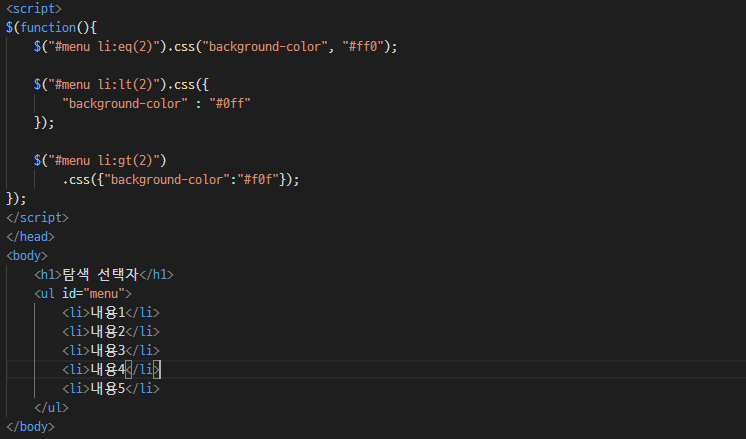The width and height of the screenshot is (746, 439).
Task: Click the "background-color", argument on eq(2) line
Action: (268, 47)
